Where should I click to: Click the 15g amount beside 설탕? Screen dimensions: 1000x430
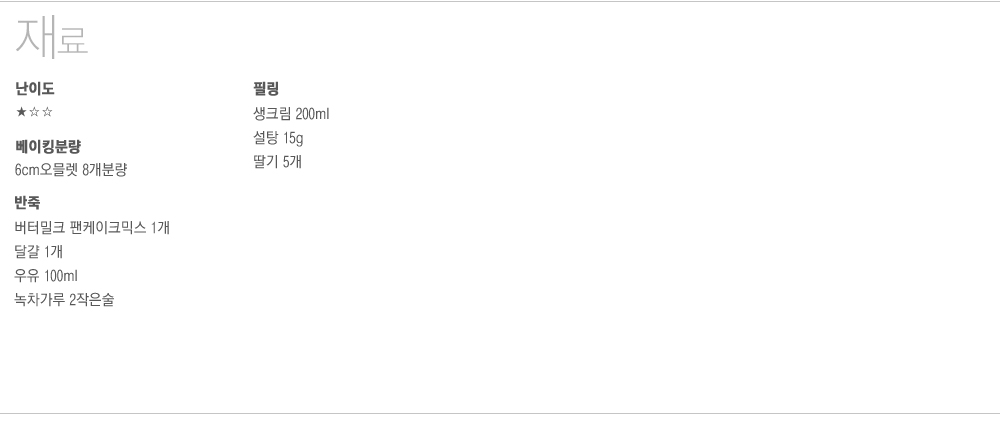294,137
